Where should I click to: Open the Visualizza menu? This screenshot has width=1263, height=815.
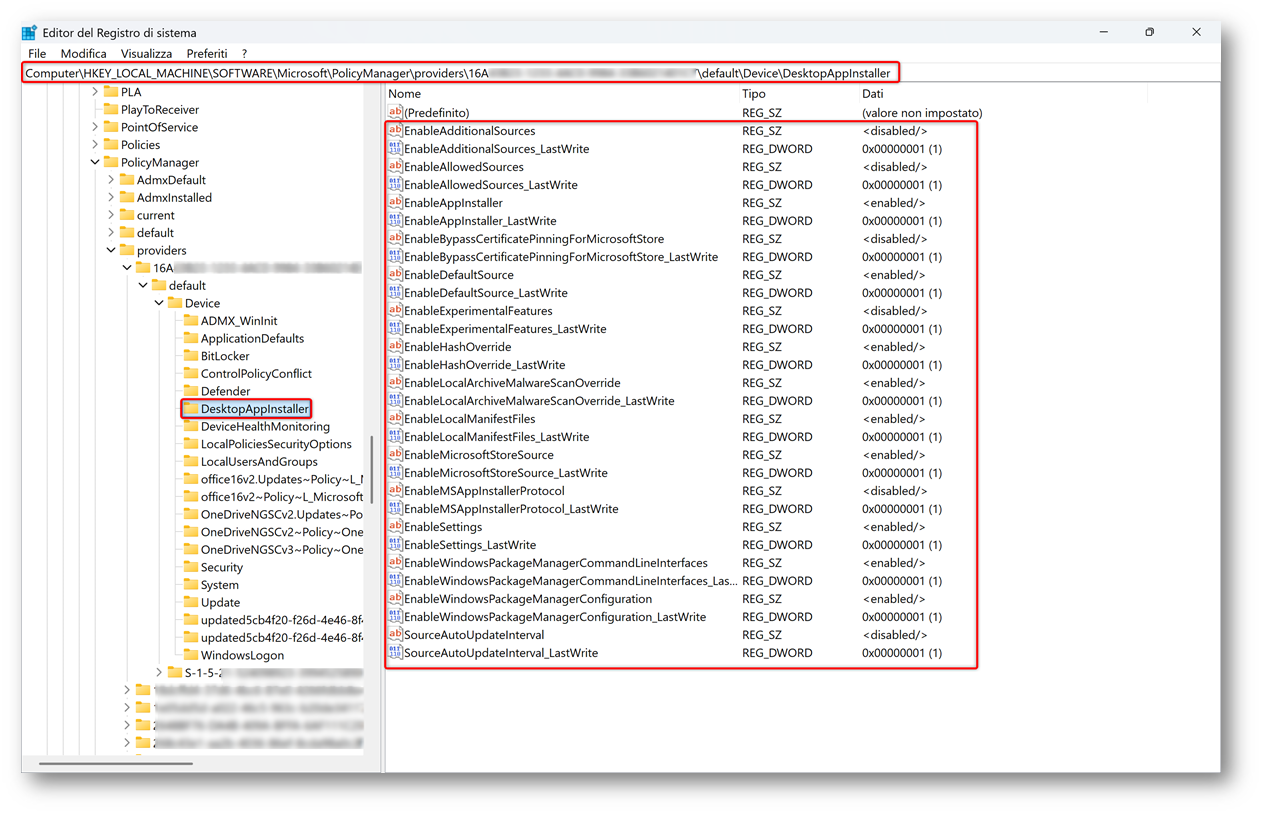click(x=146, y=53)
